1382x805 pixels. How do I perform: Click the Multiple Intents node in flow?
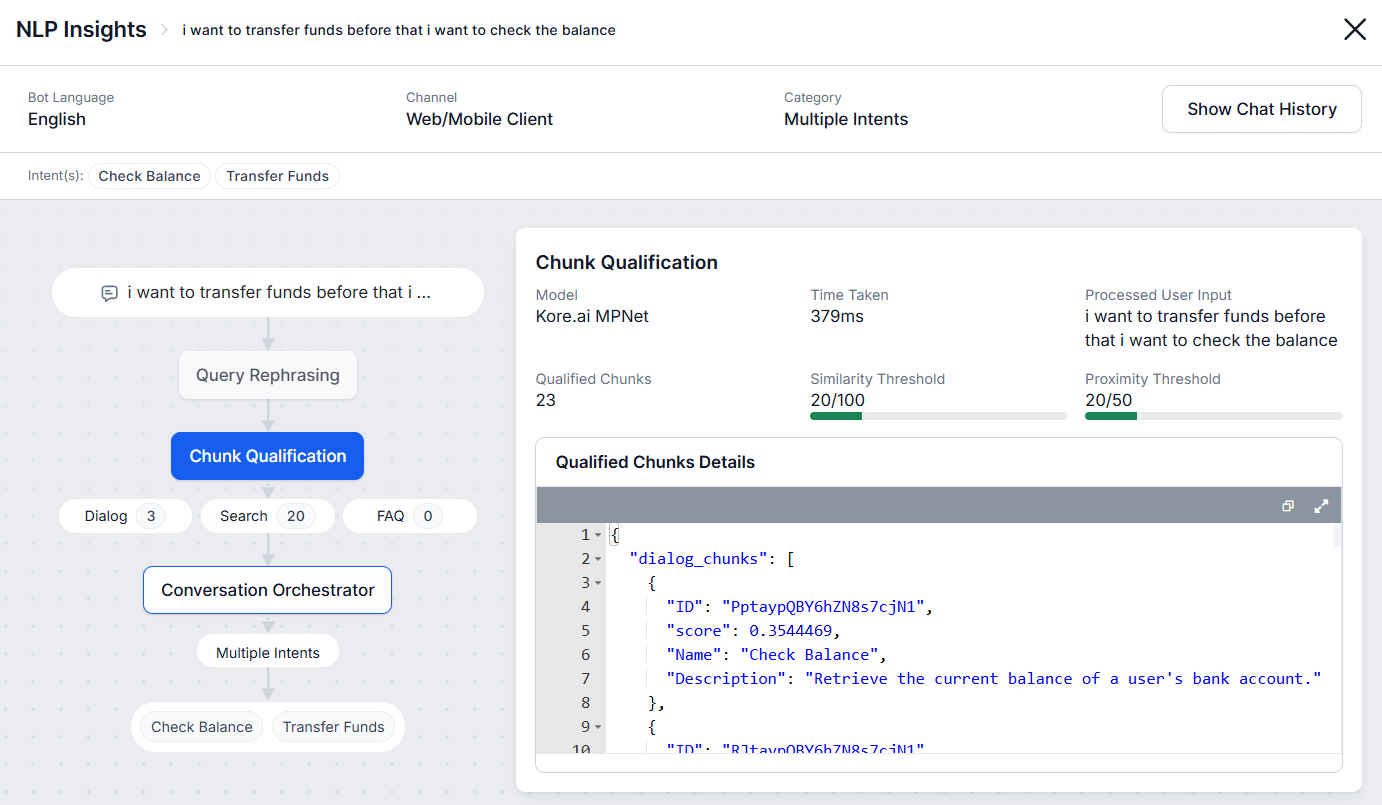pos(268,653)
